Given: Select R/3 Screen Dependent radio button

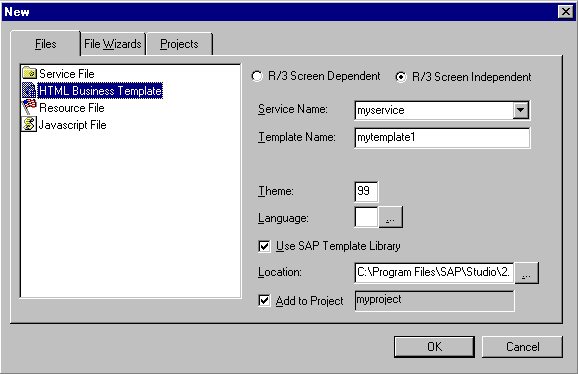Looking at the screenshot, I should coord(257,76).
